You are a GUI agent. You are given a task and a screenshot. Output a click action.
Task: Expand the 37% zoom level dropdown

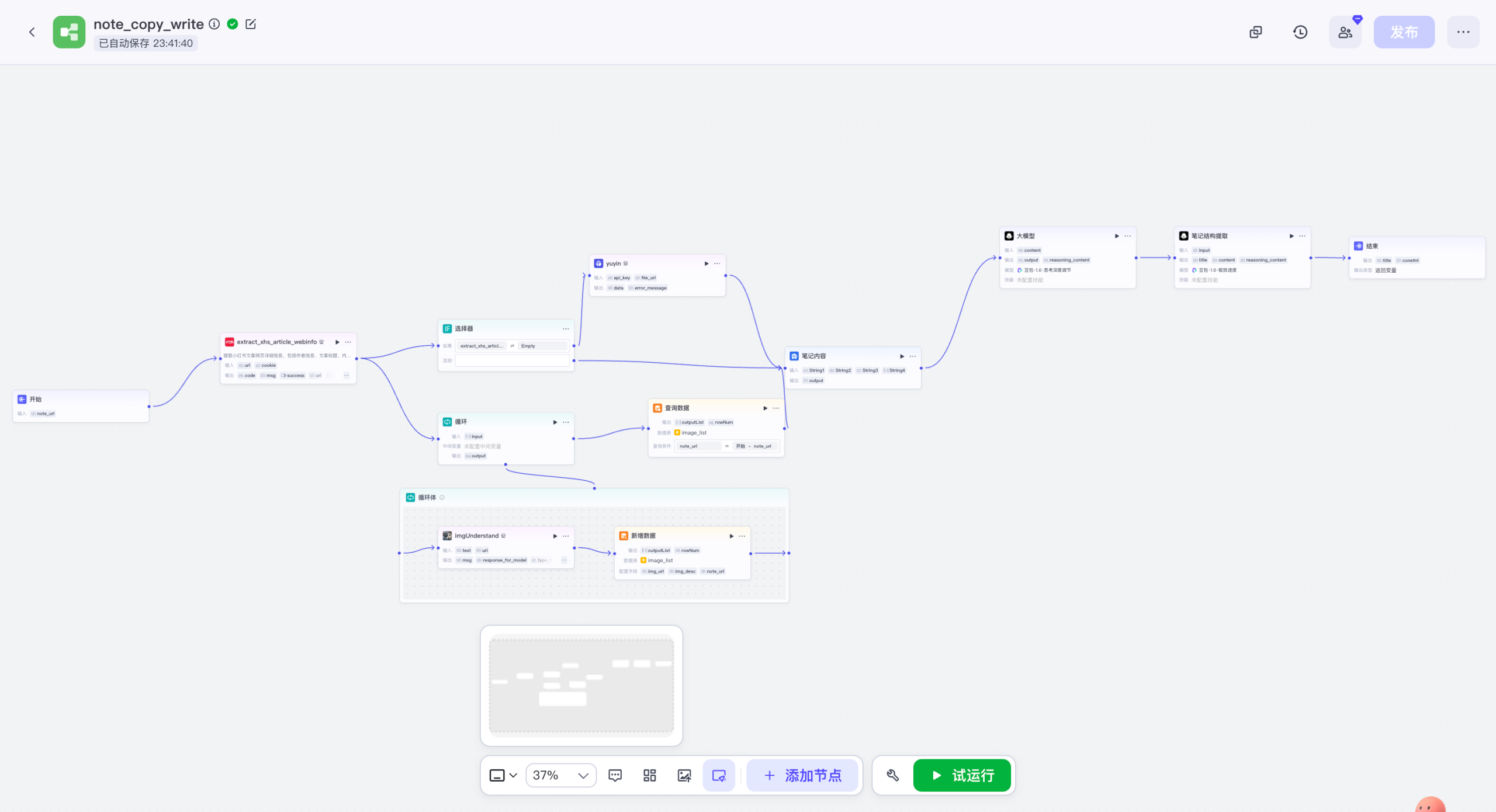pos(561,775)
